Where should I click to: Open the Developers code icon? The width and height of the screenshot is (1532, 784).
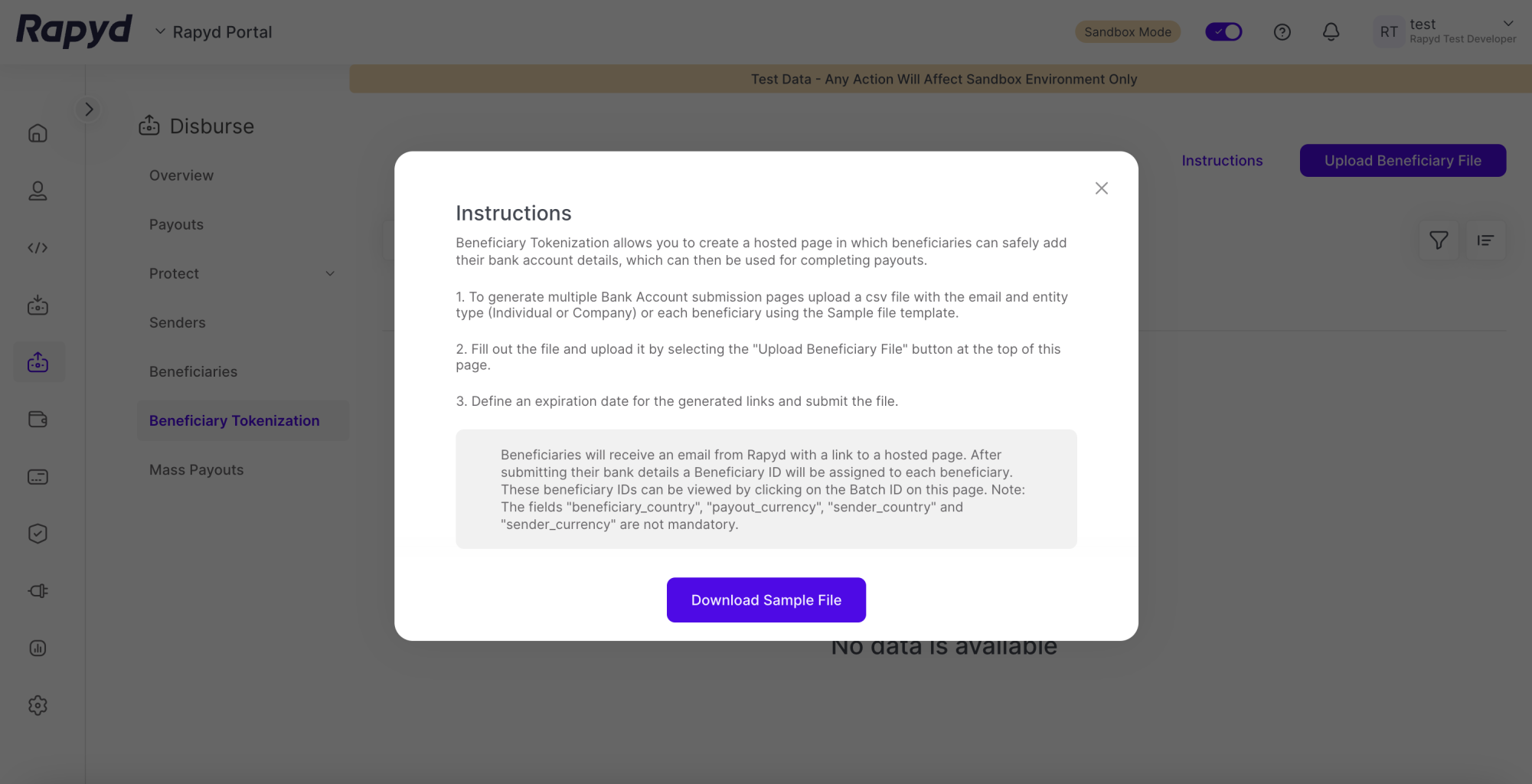tap(38, 248)
